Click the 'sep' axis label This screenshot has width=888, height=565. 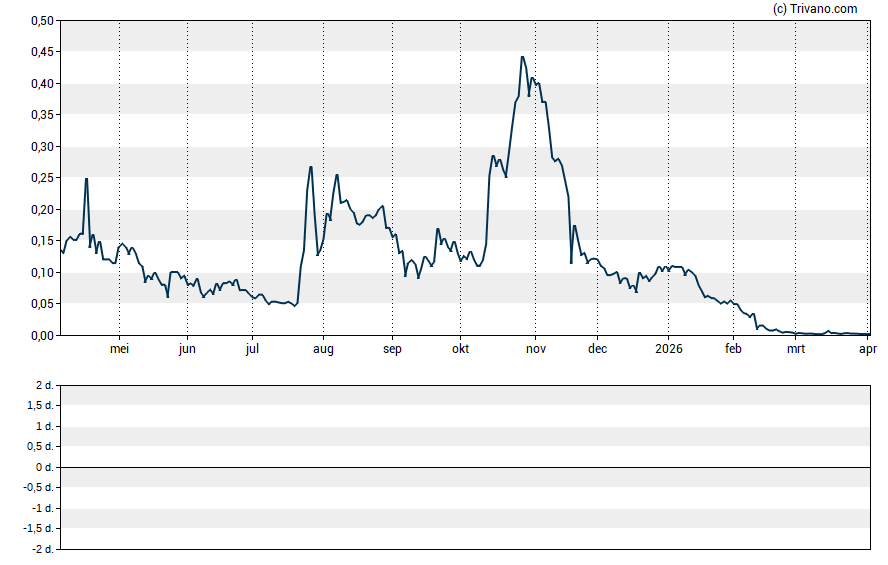392,349
